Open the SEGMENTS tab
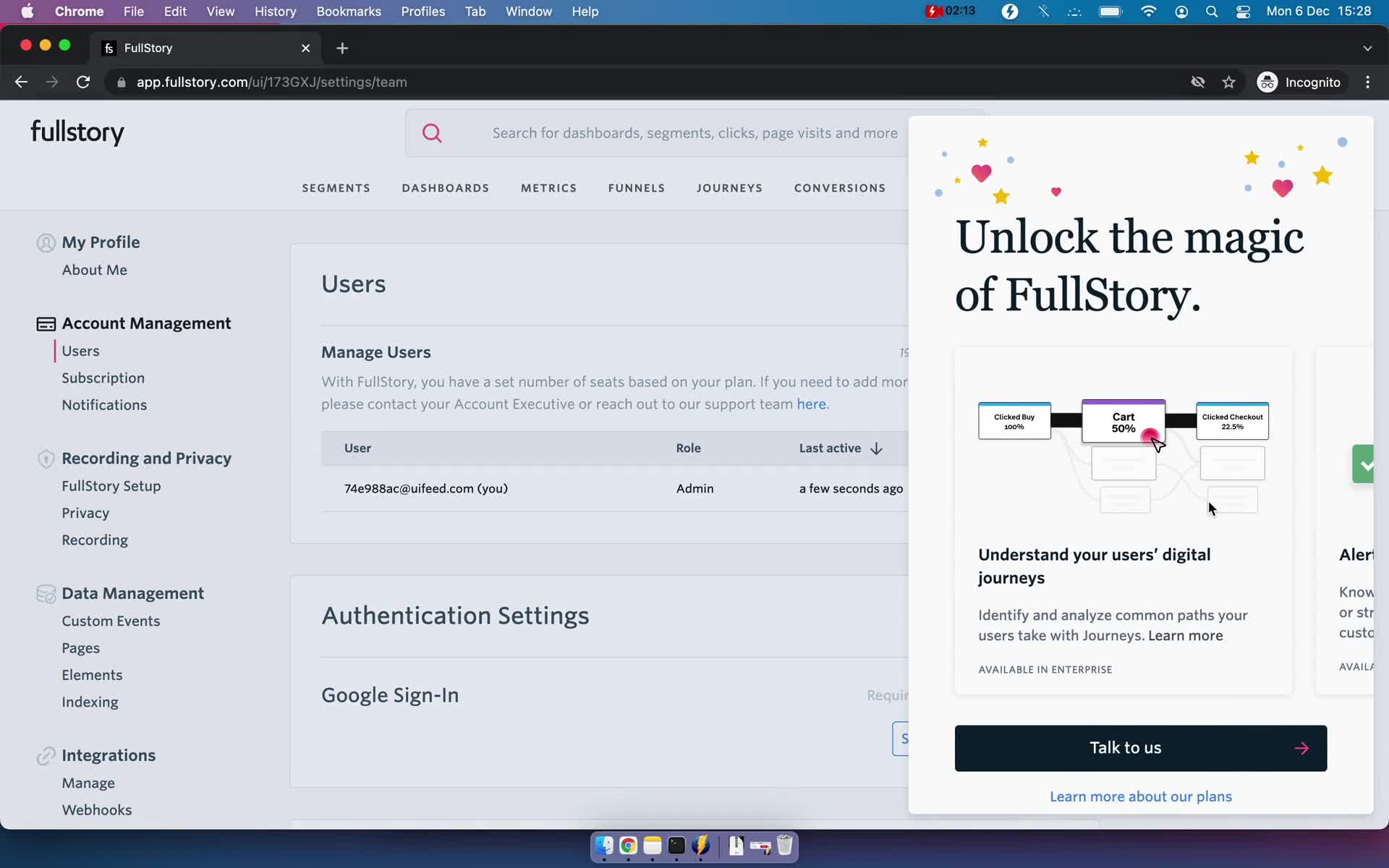Screen dimensions: 1389x868 (x=336, y=188)
